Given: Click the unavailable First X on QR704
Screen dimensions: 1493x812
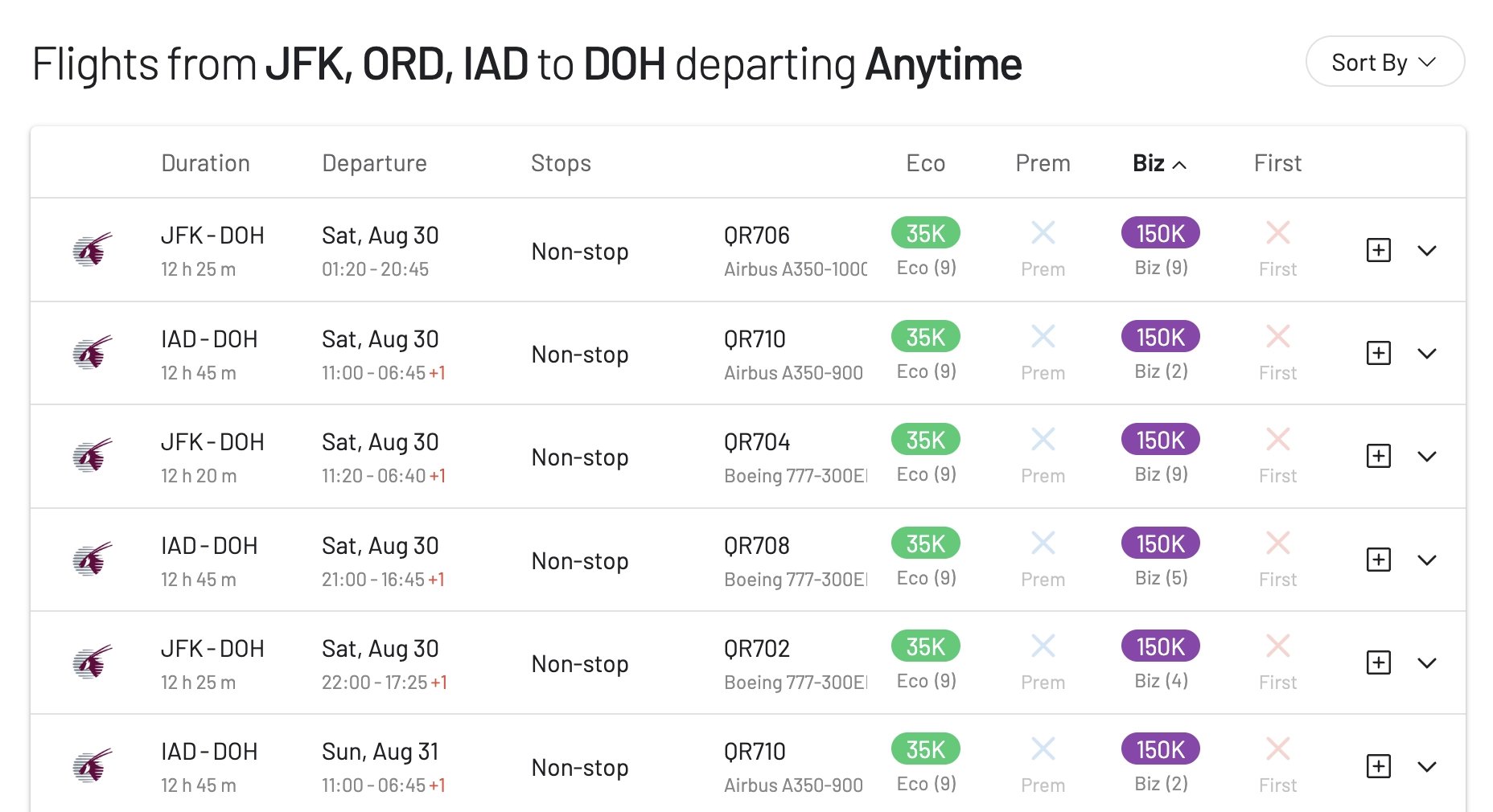Looking at the screenshot, I should (1278, 439).
